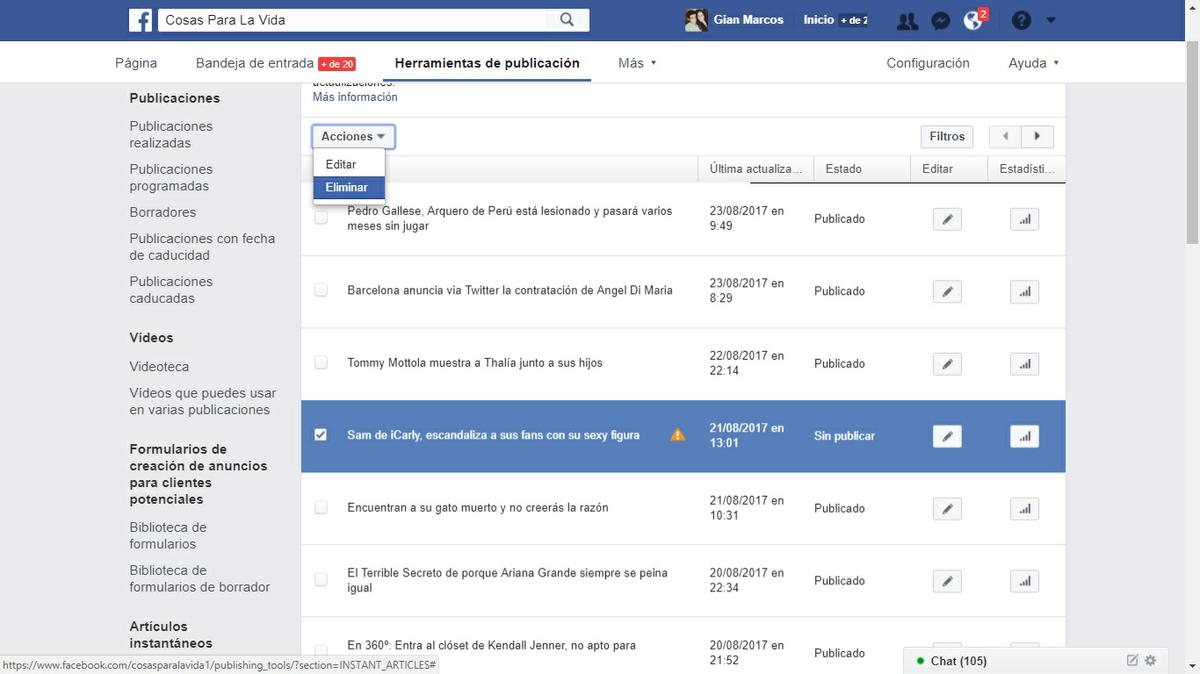Check the Pedro Gallese post checkbox
This screenshot has height=674, width=1200.
[x=321, y=216]
